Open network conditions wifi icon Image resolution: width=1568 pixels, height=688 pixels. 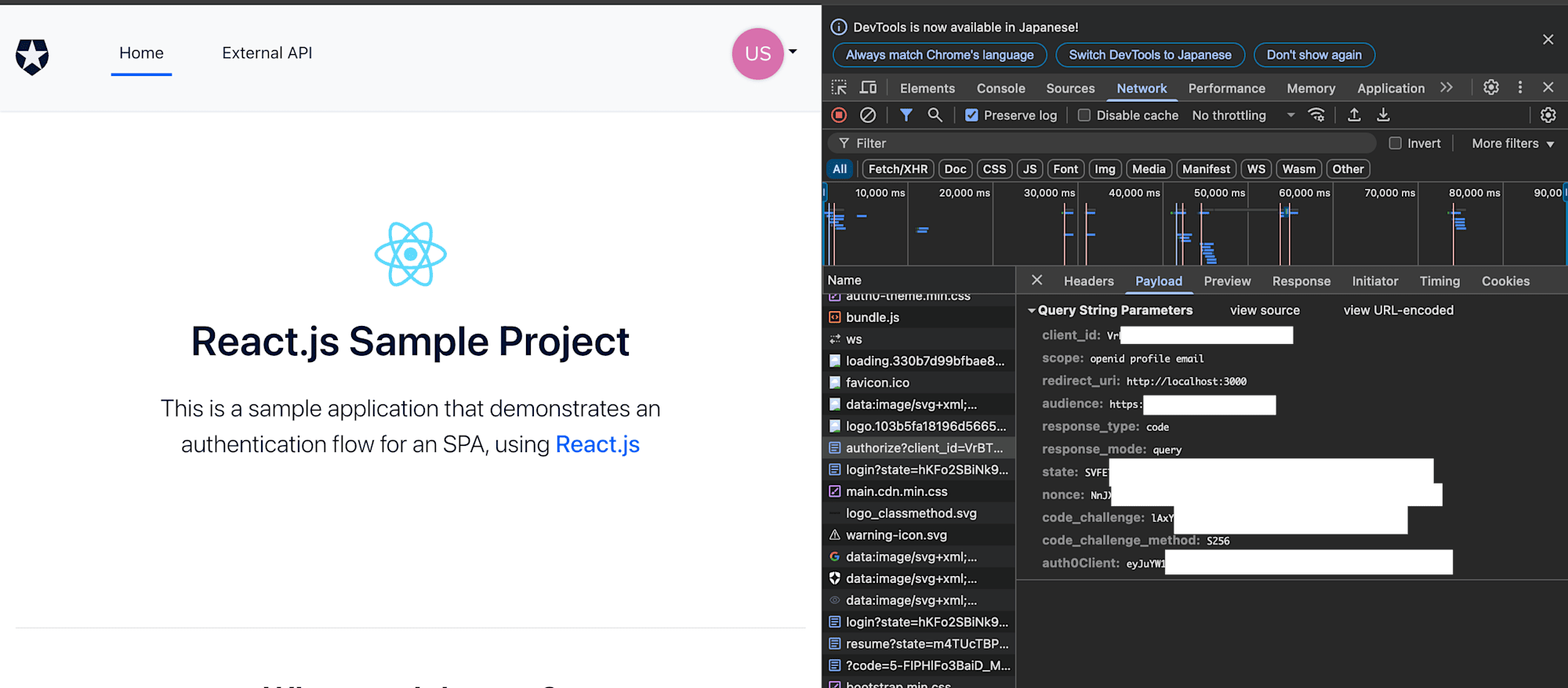tap(1316, 115)
